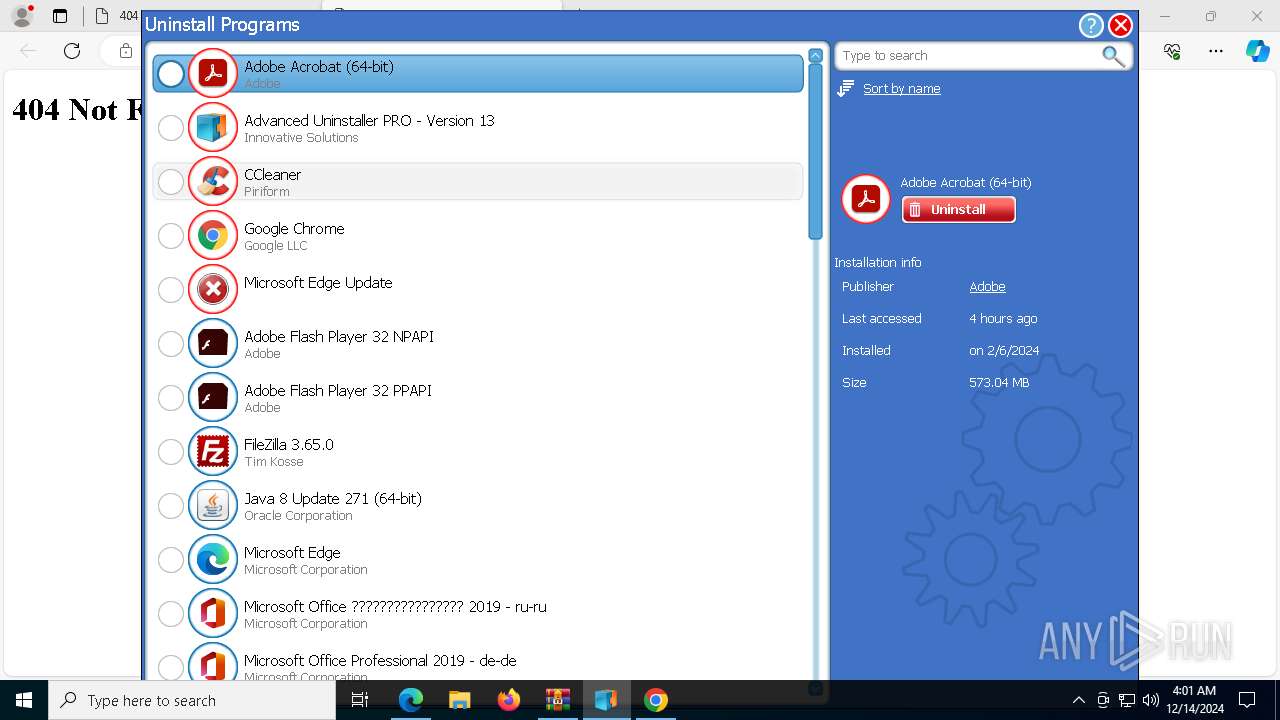The width and height of the screenshot is (1280, 720).
Task: Open help with the question mark icon
Action: pyautogui.click(x=1091, y=26)
